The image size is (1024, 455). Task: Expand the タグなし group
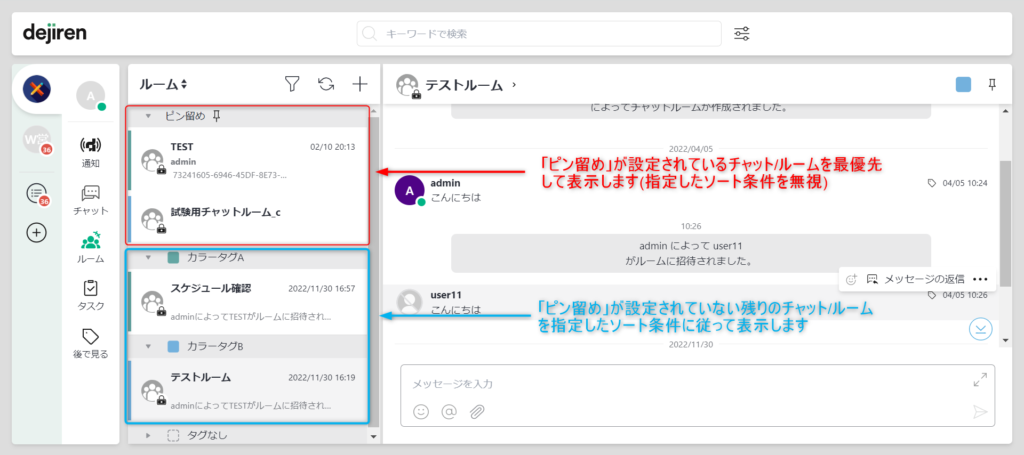148,435
